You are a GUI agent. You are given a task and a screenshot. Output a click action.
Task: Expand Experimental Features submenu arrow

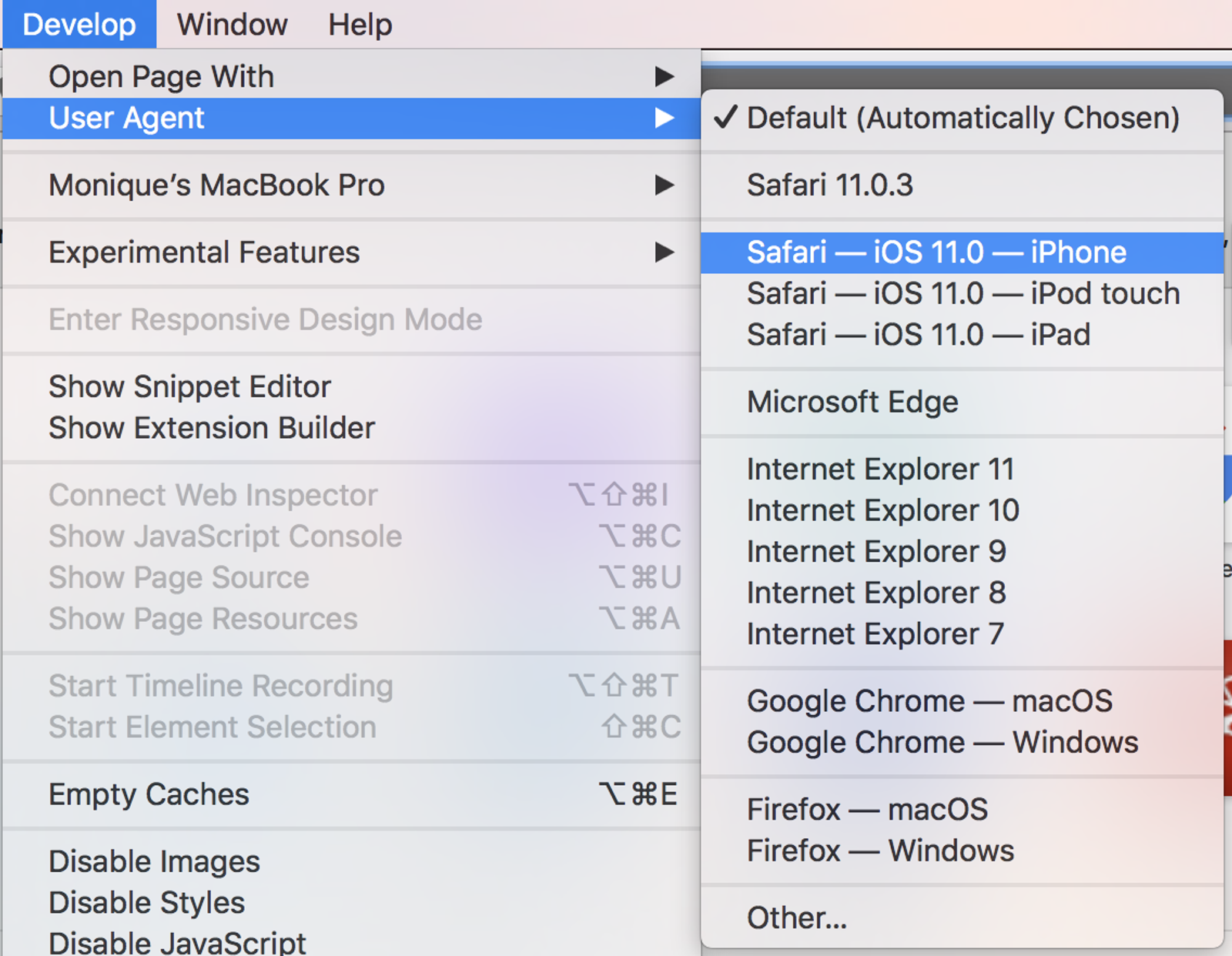(664, 252)
